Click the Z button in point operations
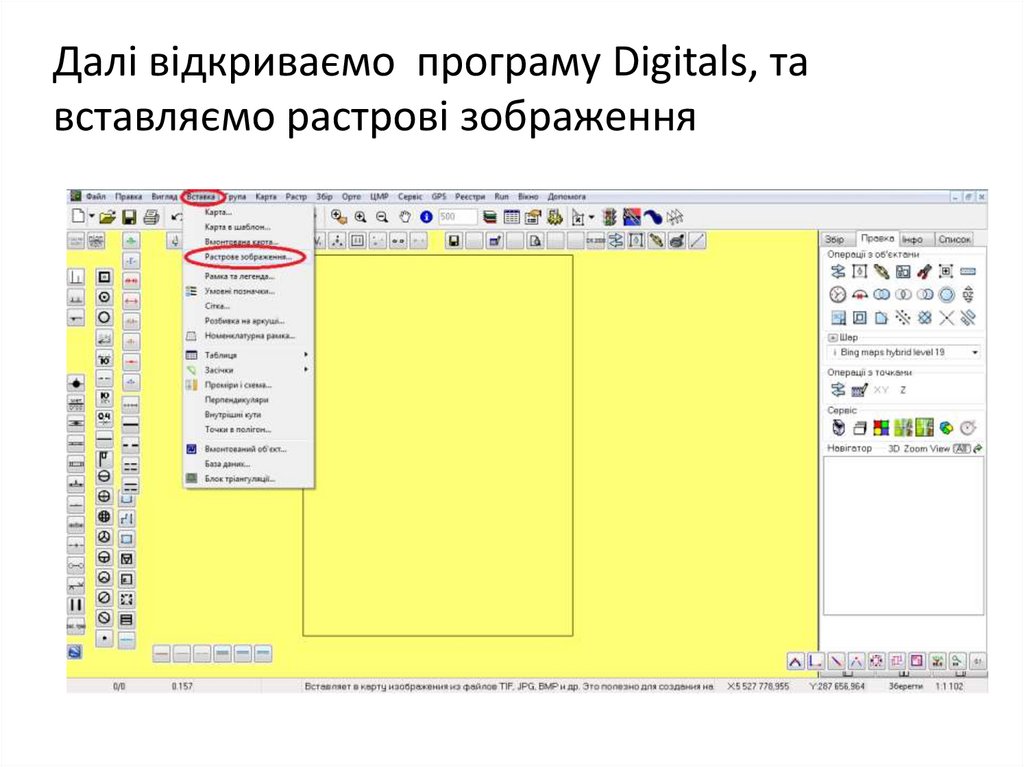This screenshot has height=767, width=1024. (903, 391)
